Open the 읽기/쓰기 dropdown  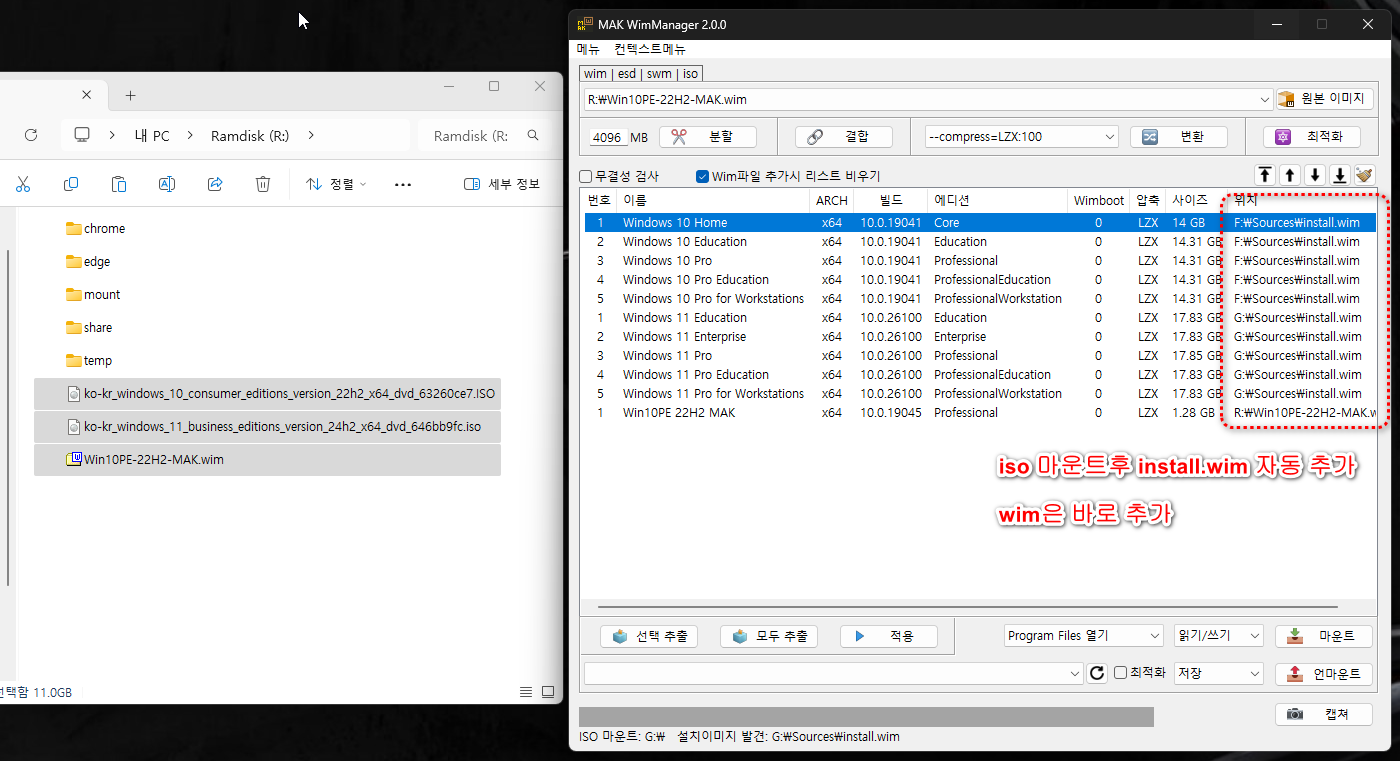click(x=1219, y=636)
